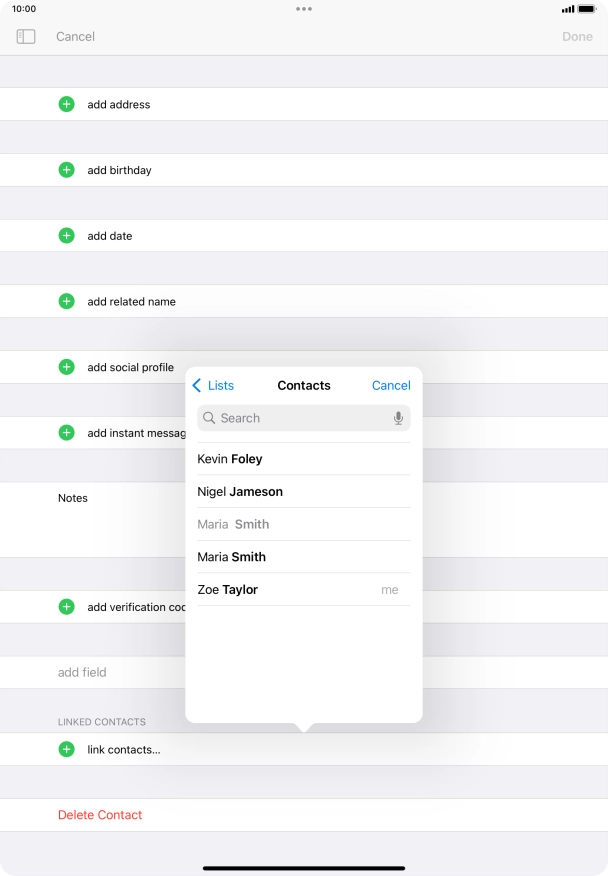Select Zoe Taylor marked as me

coord(228,589)
